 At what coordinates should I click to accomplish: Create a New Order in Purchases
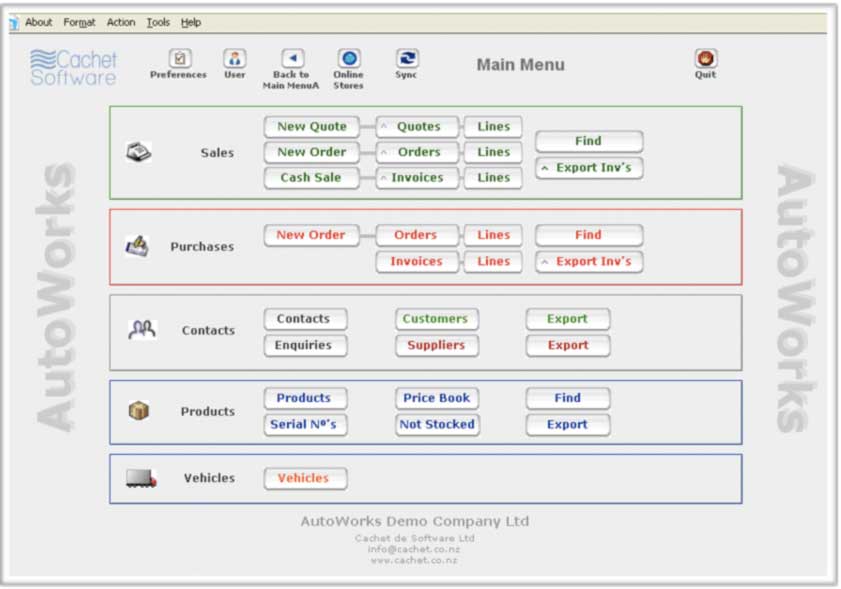(312, 235)
